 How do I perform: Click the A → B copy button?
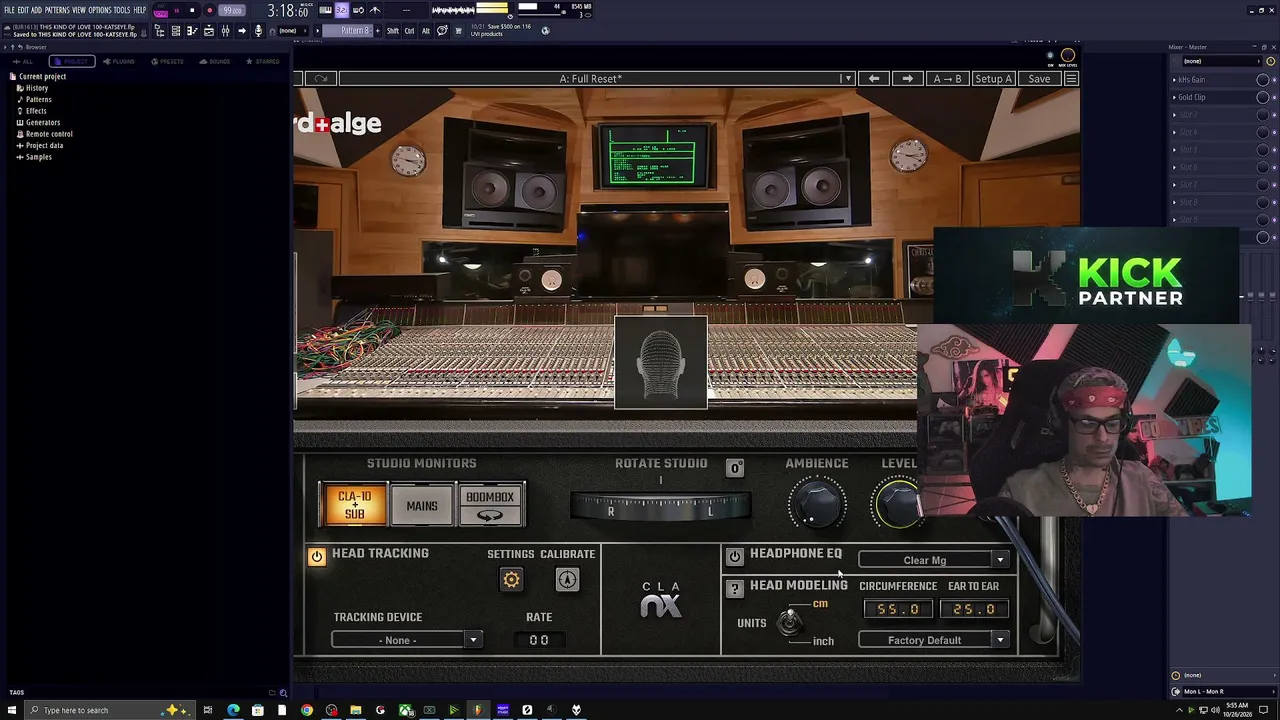coord(947,79)
